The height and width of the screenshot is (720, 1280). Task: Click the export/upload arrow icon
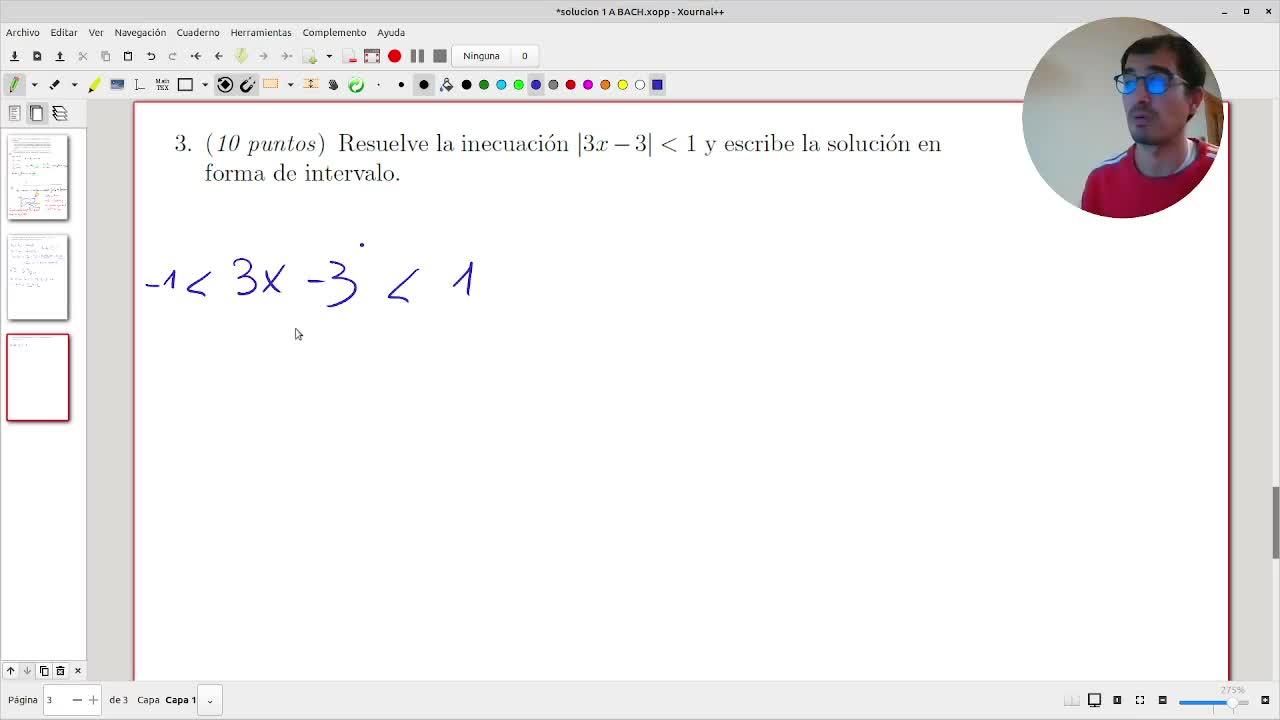59,56
